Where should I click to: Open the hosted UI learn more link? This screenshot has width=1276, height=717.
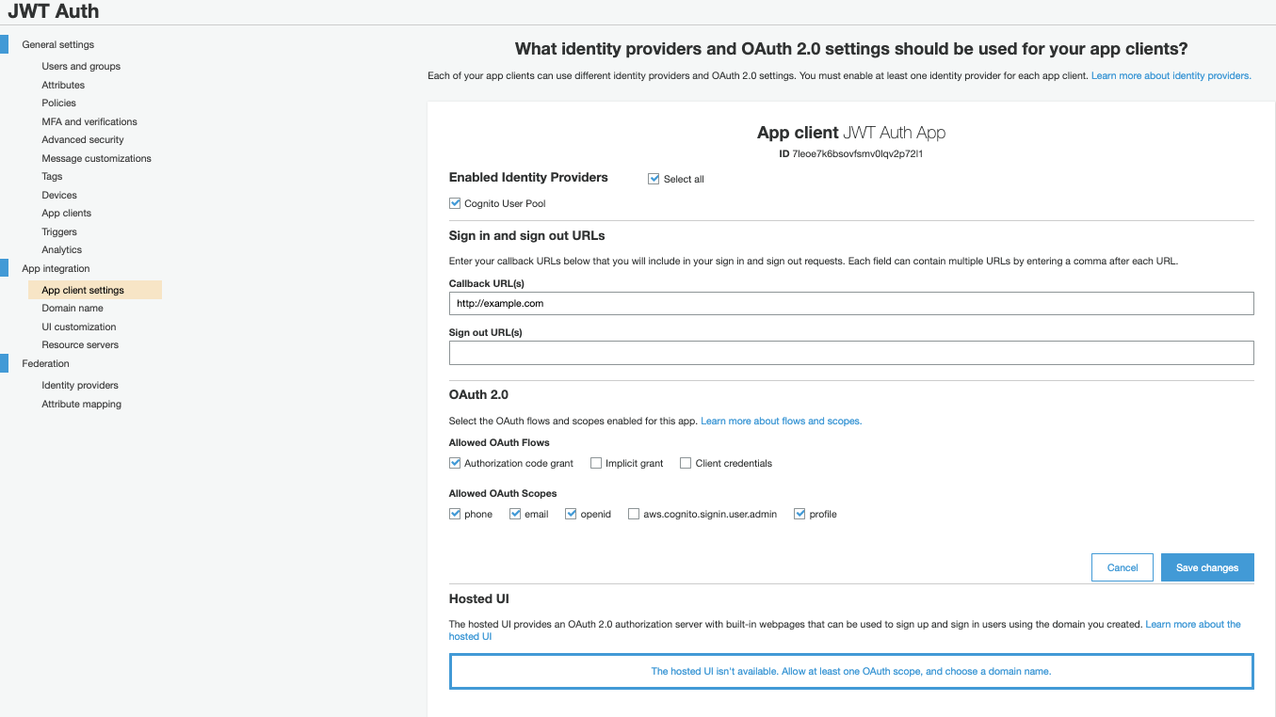coord(1193,623)
